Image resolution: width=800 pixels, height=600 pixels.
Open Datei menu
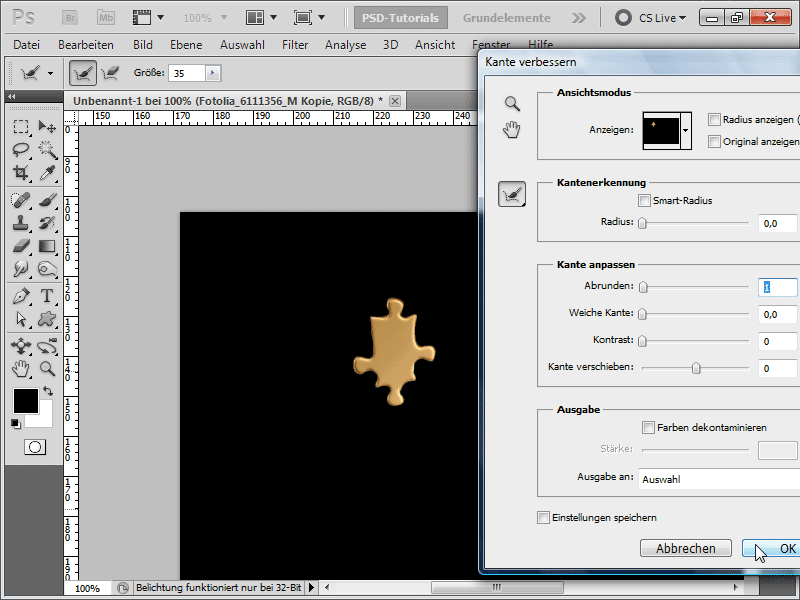(x=27, y=45)
